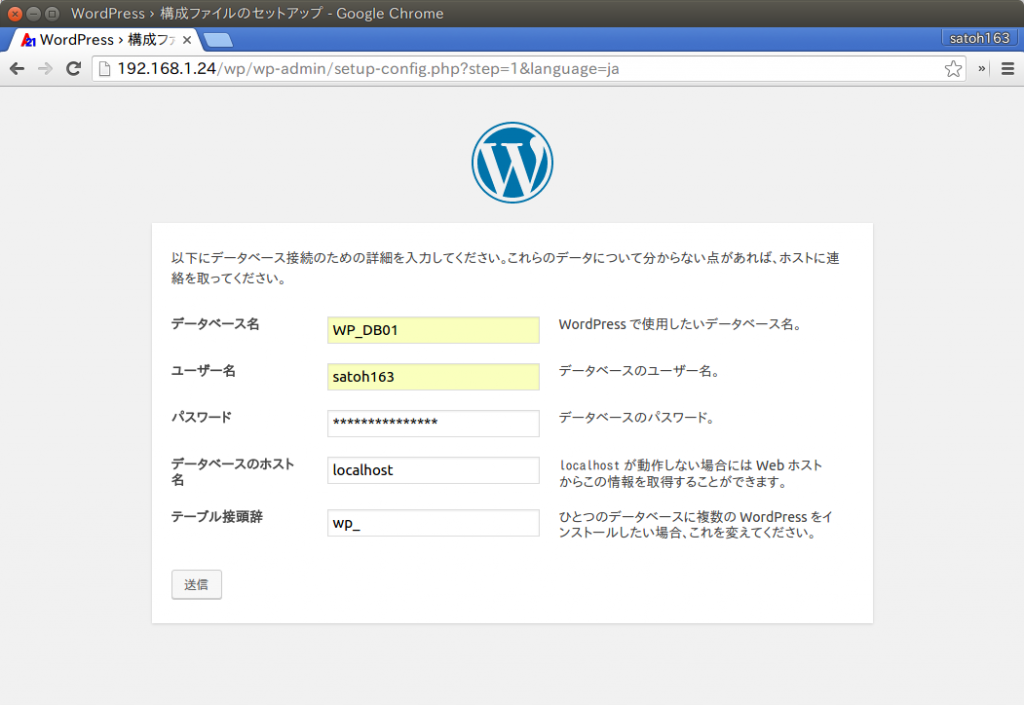Click the テーブル接頭辞 label
The height and width of the screenshot is (705, 1024).
[x=217, y=517]
